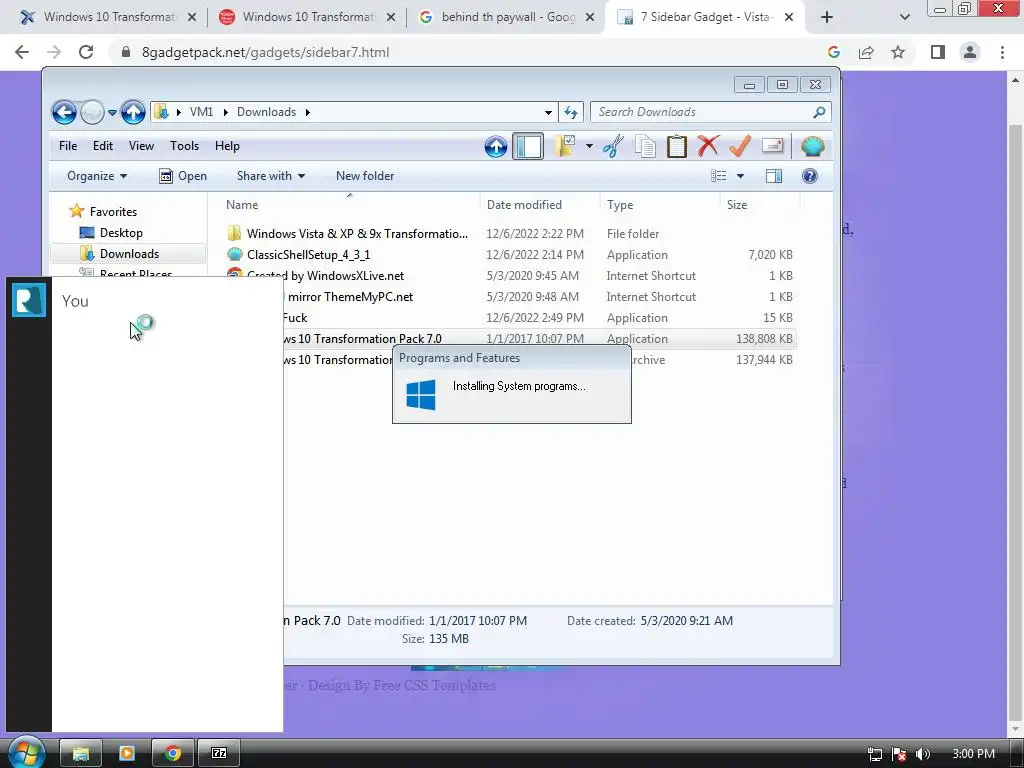Sort by the Name column header
This screenshot has width=1024, height=768.
(348, 205)
